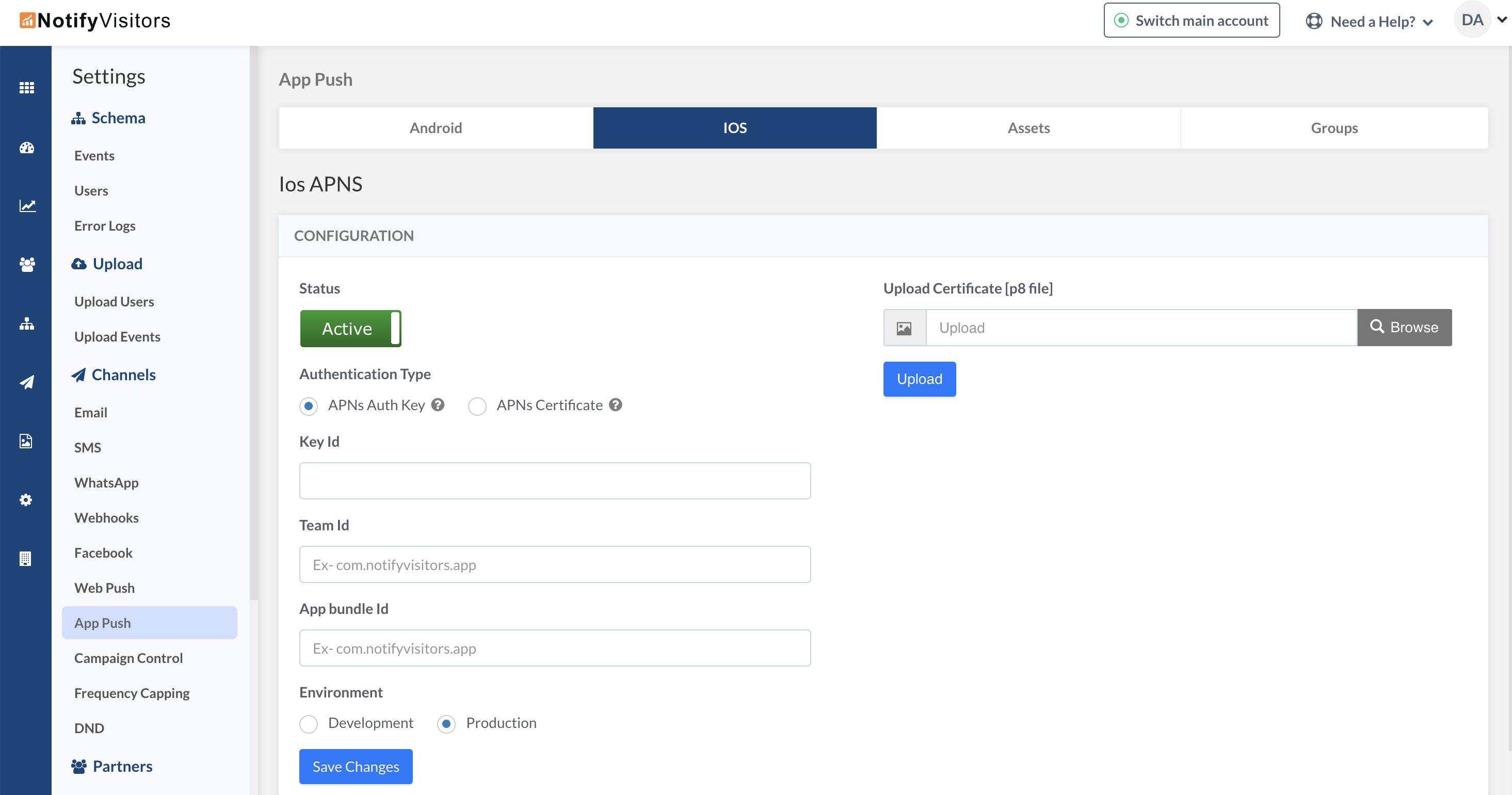Click the Save Changes button
The width and height of the screenshot is (1512, 795).
[x=356, y=766]
